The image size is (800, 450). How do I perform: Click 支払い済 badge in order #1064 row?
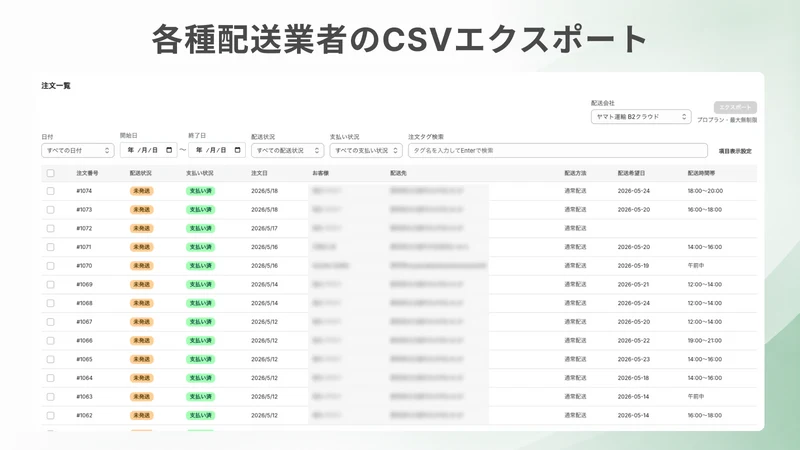click(201, 378)
